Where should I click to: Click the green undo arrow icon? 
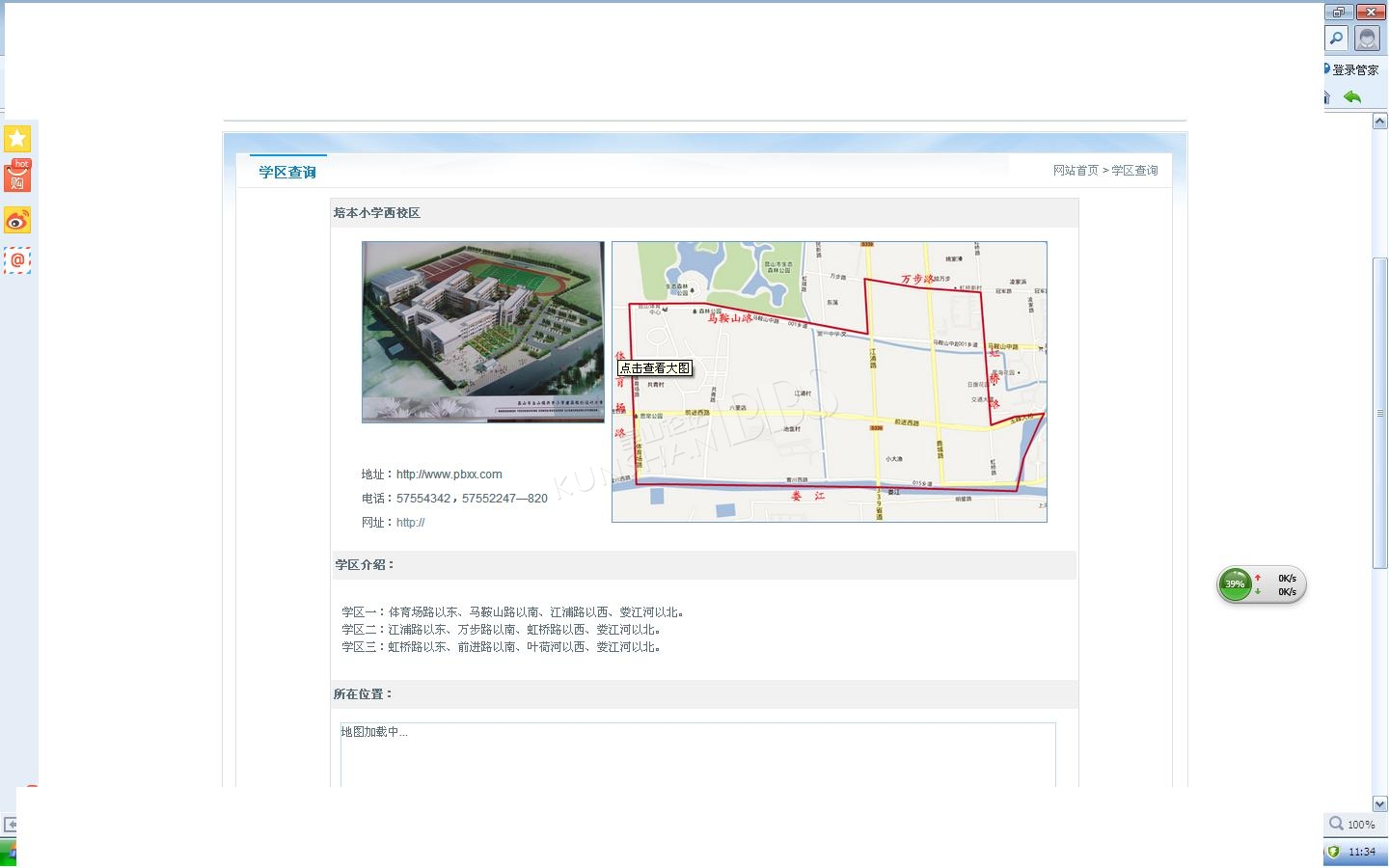tap(1352, 96)
